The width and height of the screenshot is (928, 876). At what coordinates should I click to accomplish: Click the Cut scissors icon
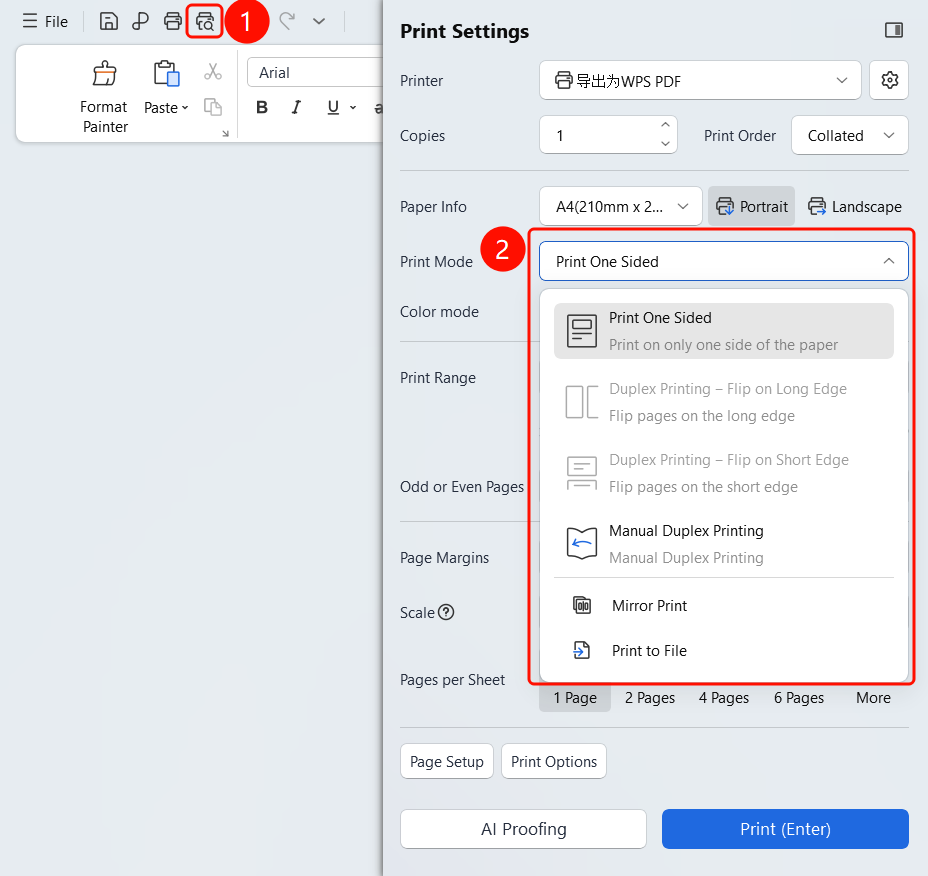(x=213, y=72)
